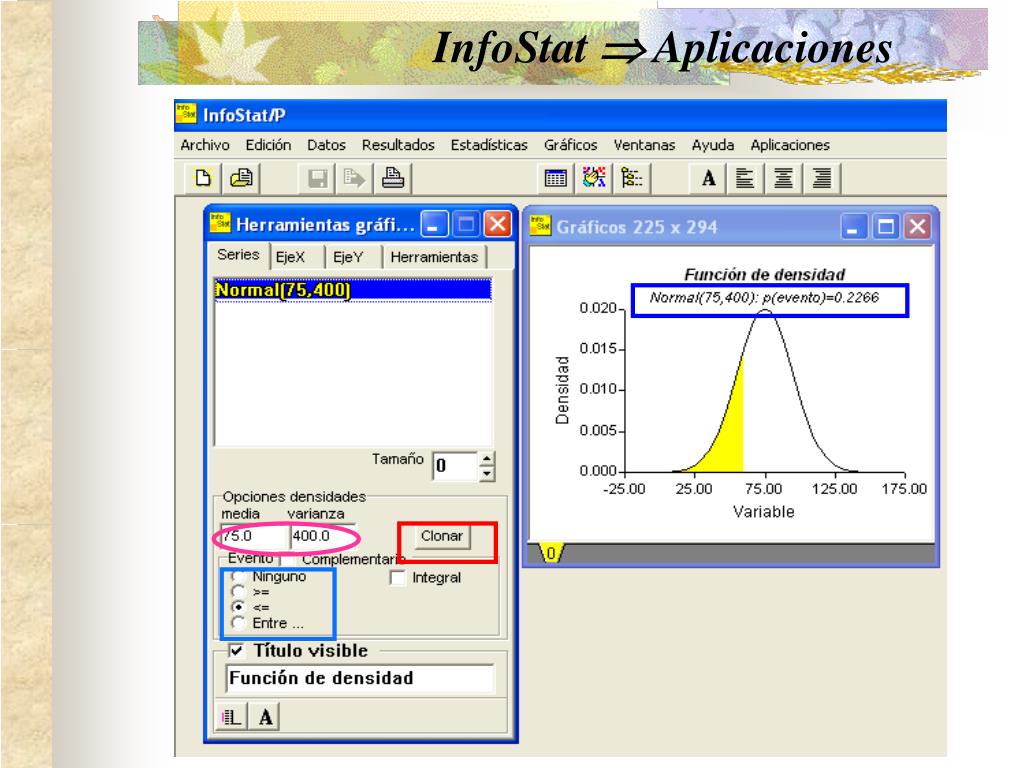Click the font A toolbar icon
Viewport: 1024px width, 768px height.
[709, 178]
